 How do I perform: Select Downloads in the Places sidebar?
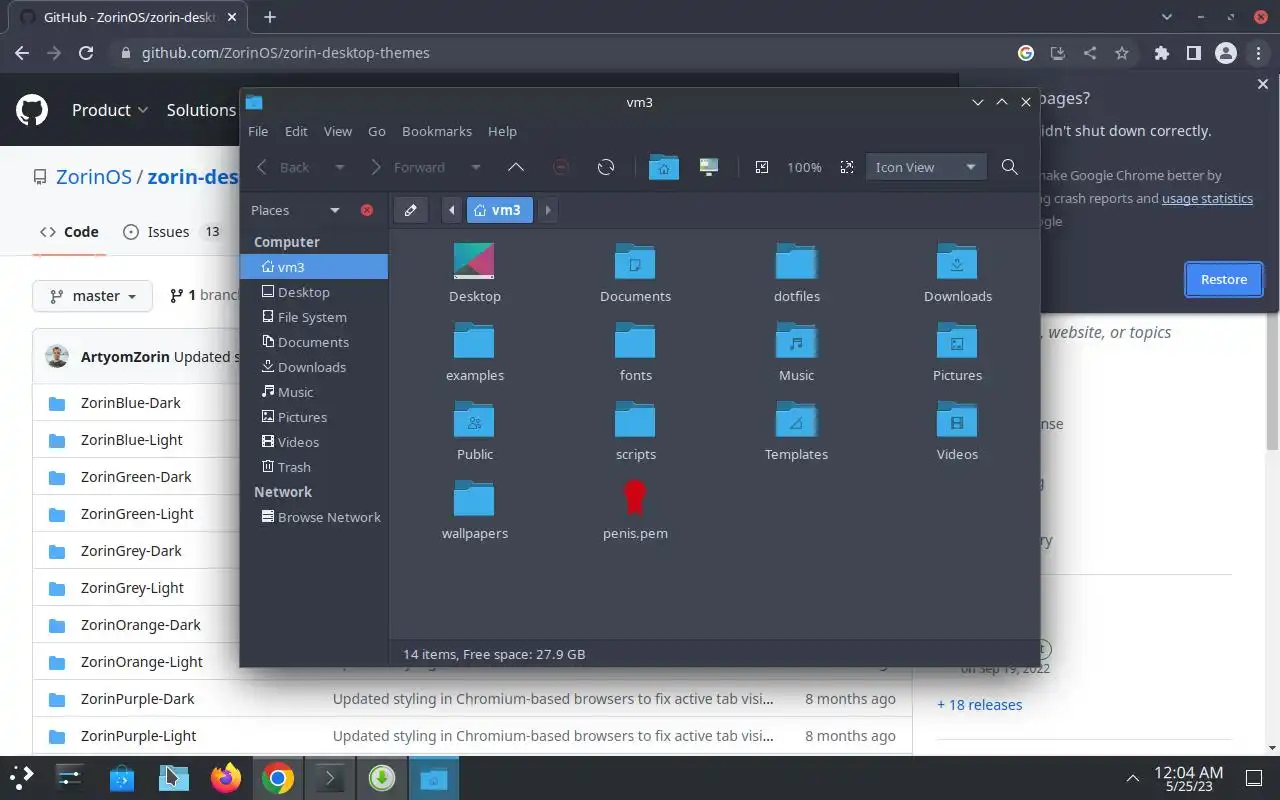point(314,367)
